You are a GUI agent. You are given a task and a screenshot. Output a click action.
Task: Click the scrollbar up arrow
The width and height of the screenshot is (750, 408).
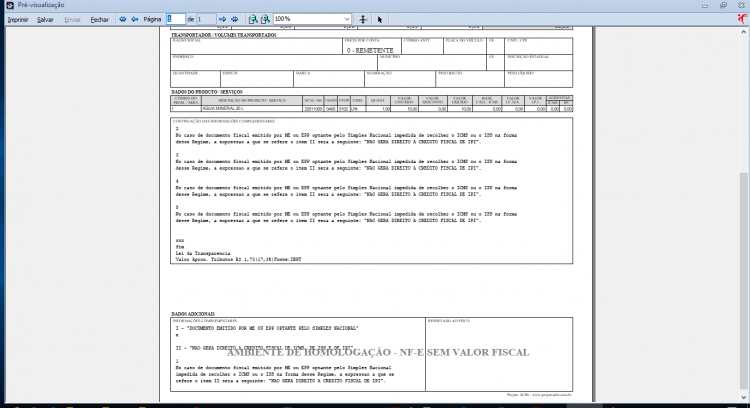click(x=743, y=32)
